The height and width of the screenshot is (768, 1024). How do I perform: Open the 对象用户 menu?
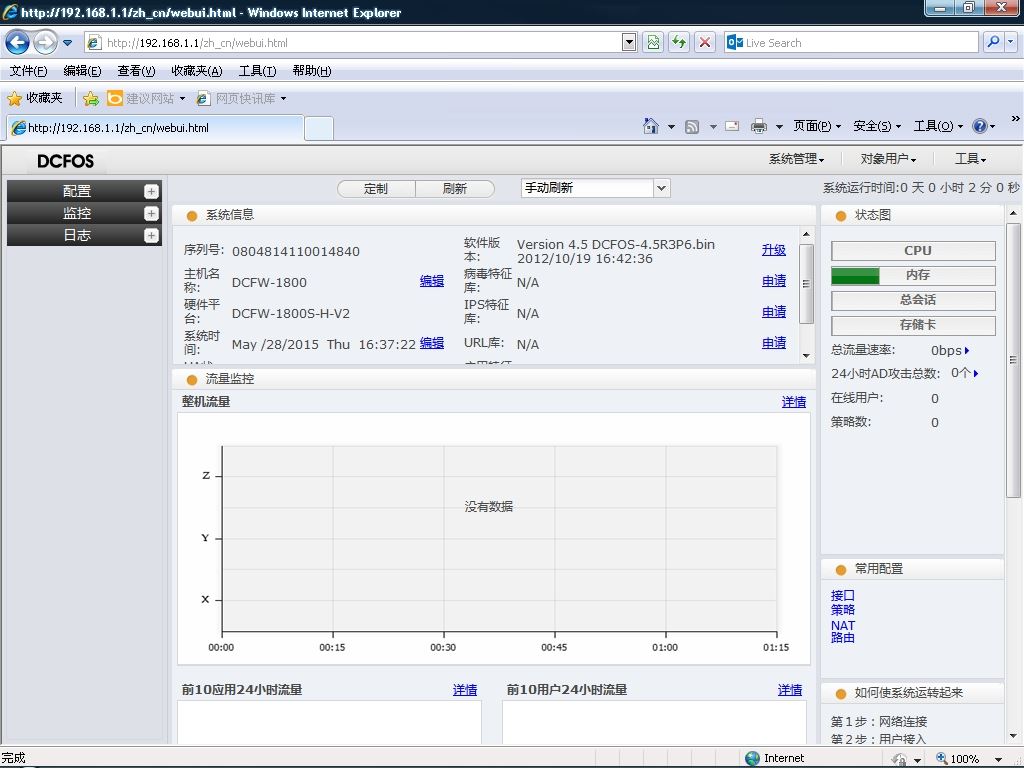coord(888,159)
